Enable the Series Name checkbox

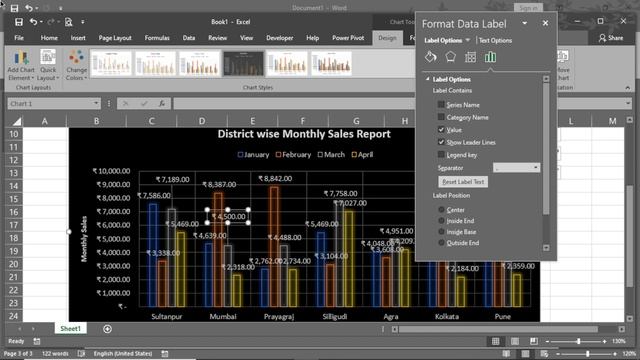point(441,104)
